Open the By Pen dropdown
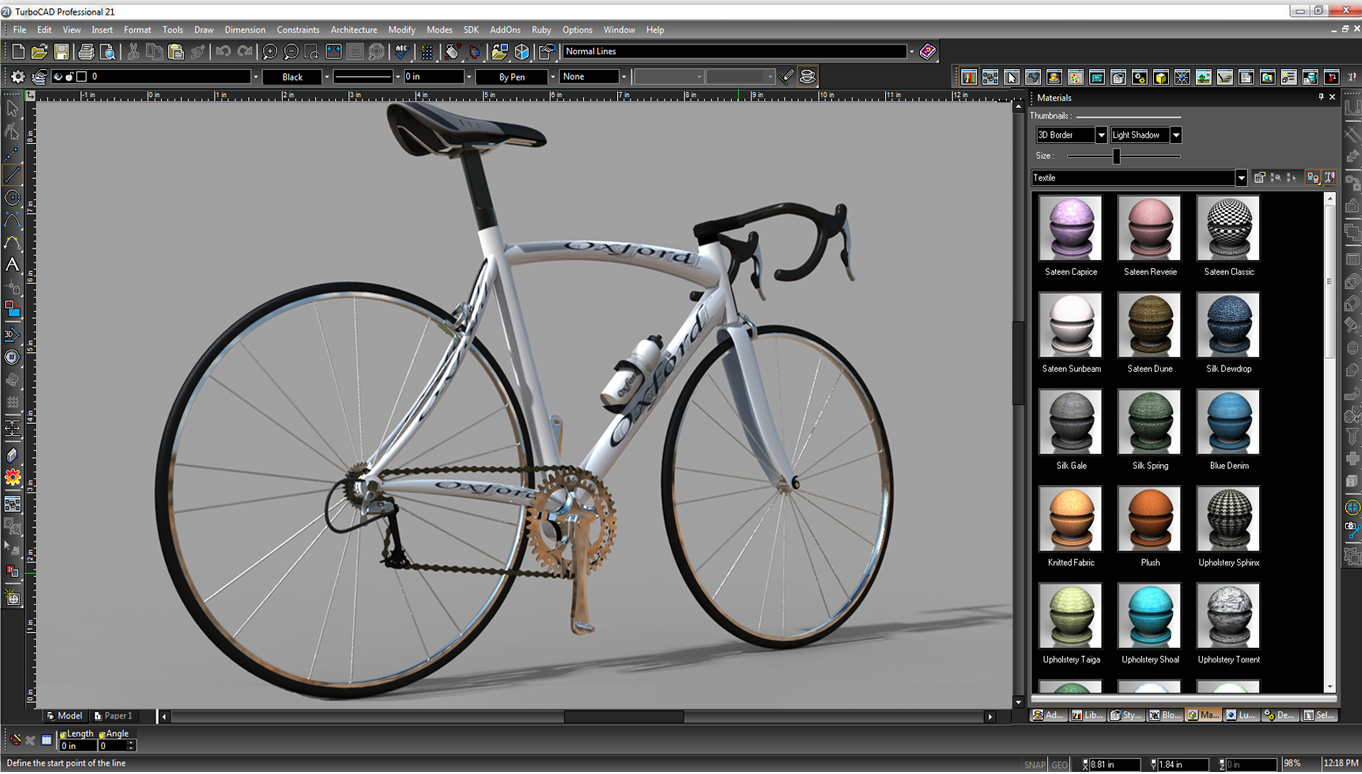The height and width of the screenshot is (774, 1362). [x=552, y=77]
